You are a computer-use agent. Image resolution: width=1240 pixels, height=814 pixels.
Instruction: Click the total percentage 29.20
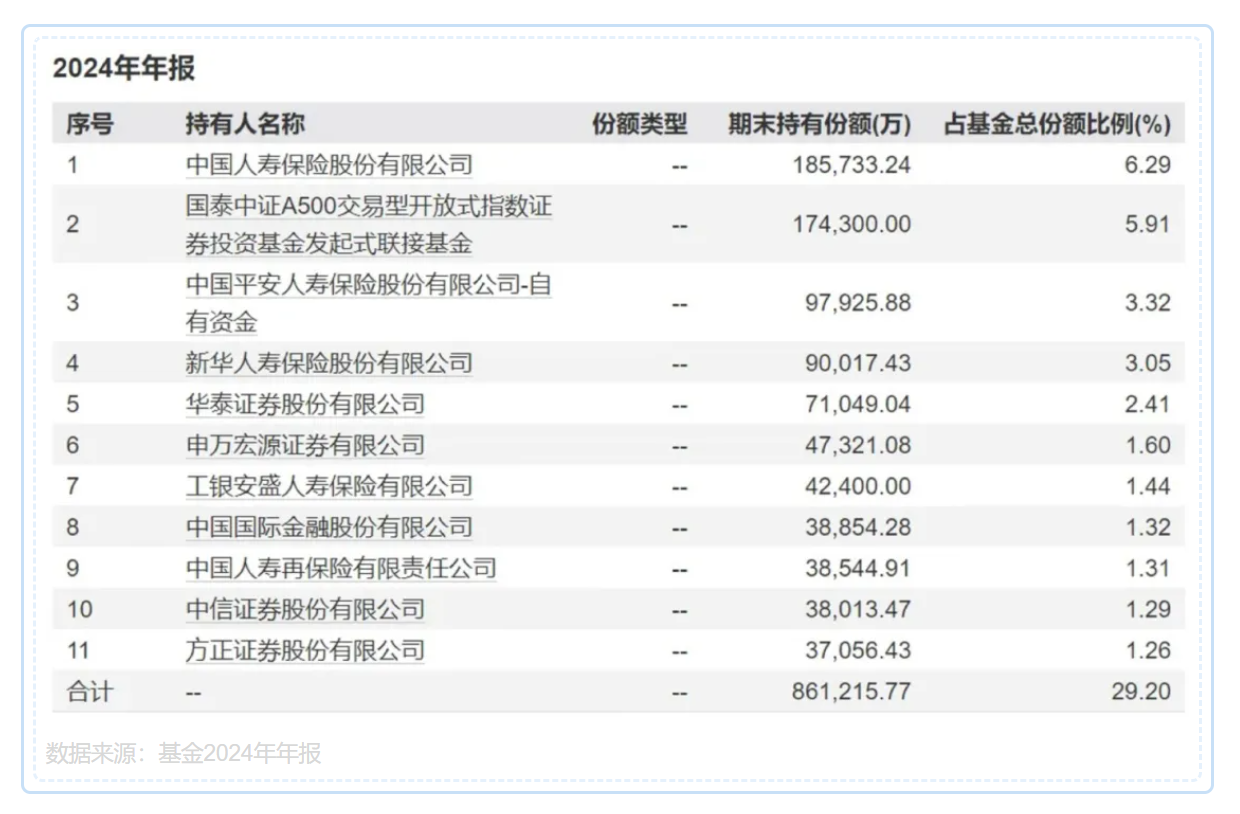coord(1141,691)
